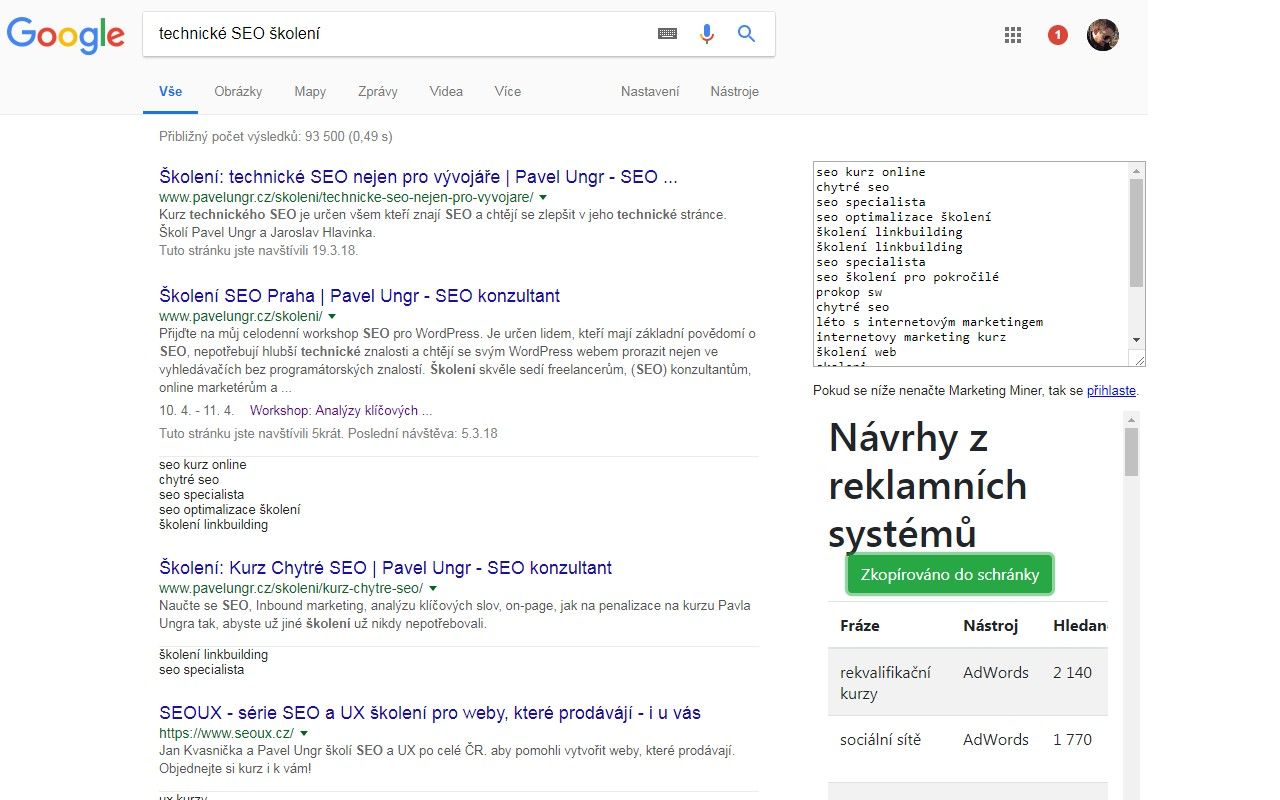Screen dimensions: 1280x800
Task: Switch to the Zprávy tab
Action: [378, 91]
